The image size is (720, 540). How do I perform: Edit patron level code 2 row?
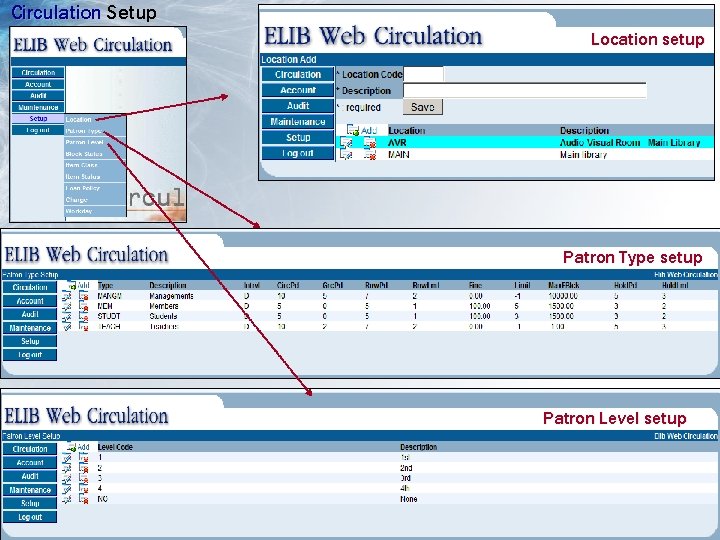point(67,468)
